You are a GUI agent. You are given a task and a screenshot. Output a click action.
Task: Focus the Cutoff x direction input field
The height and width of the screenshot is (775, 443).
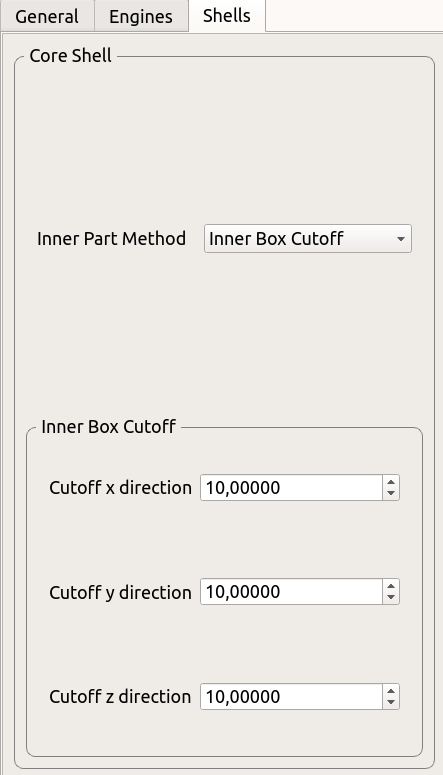click(292, 488)
